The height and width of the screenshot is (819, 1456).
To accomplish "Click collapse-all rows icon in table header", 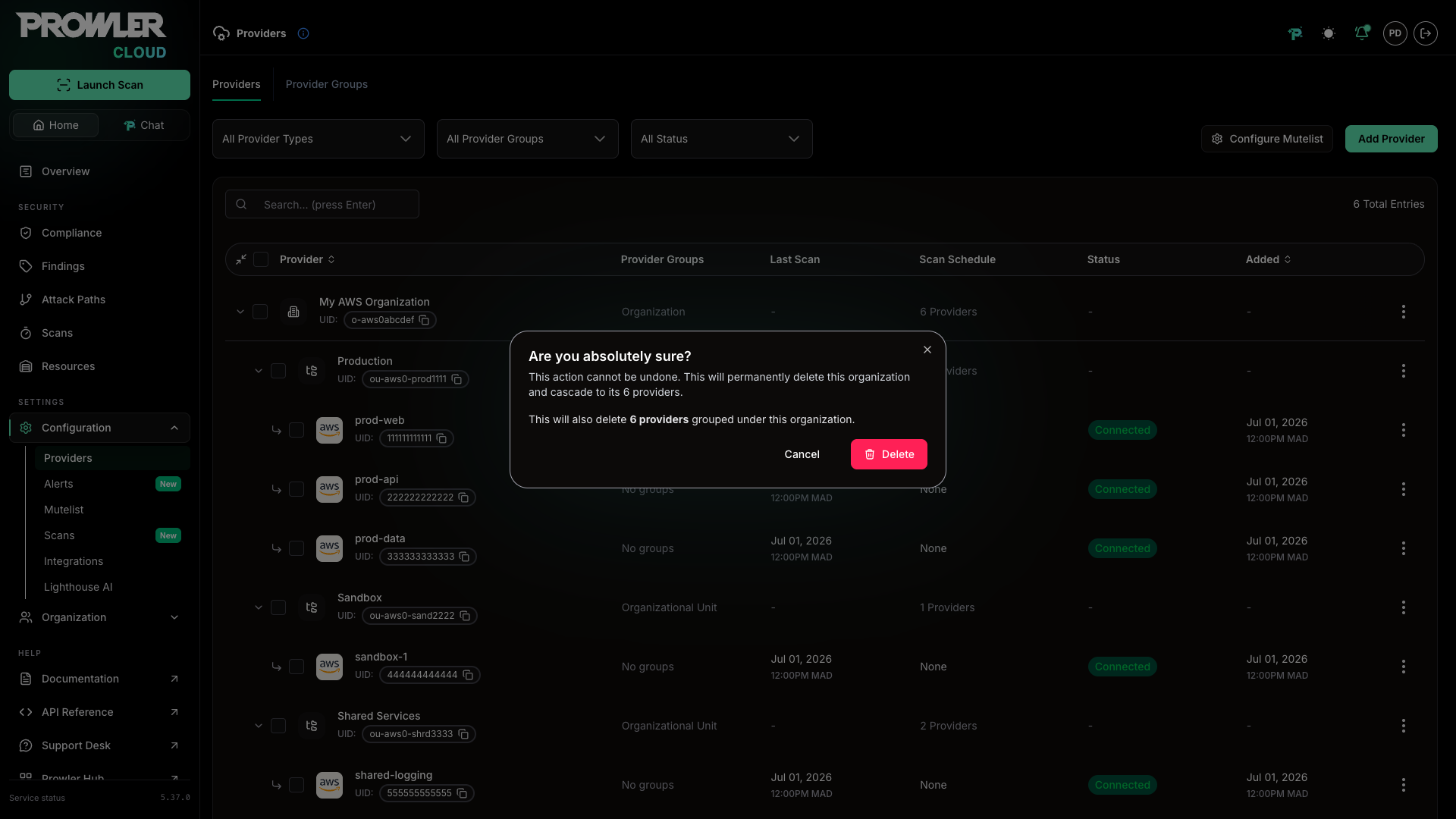I will coord(241,259).
